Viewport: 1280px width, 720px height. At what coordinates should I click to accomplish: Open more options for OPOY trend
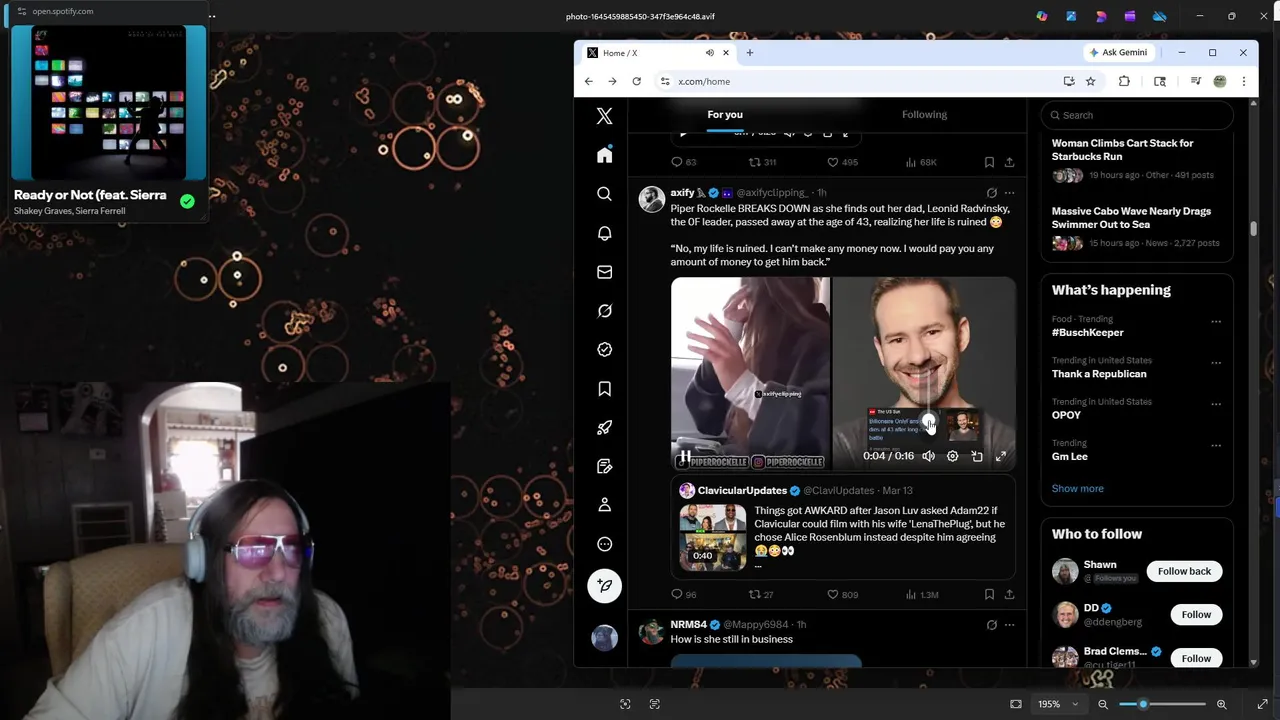tap(1216, 404)
